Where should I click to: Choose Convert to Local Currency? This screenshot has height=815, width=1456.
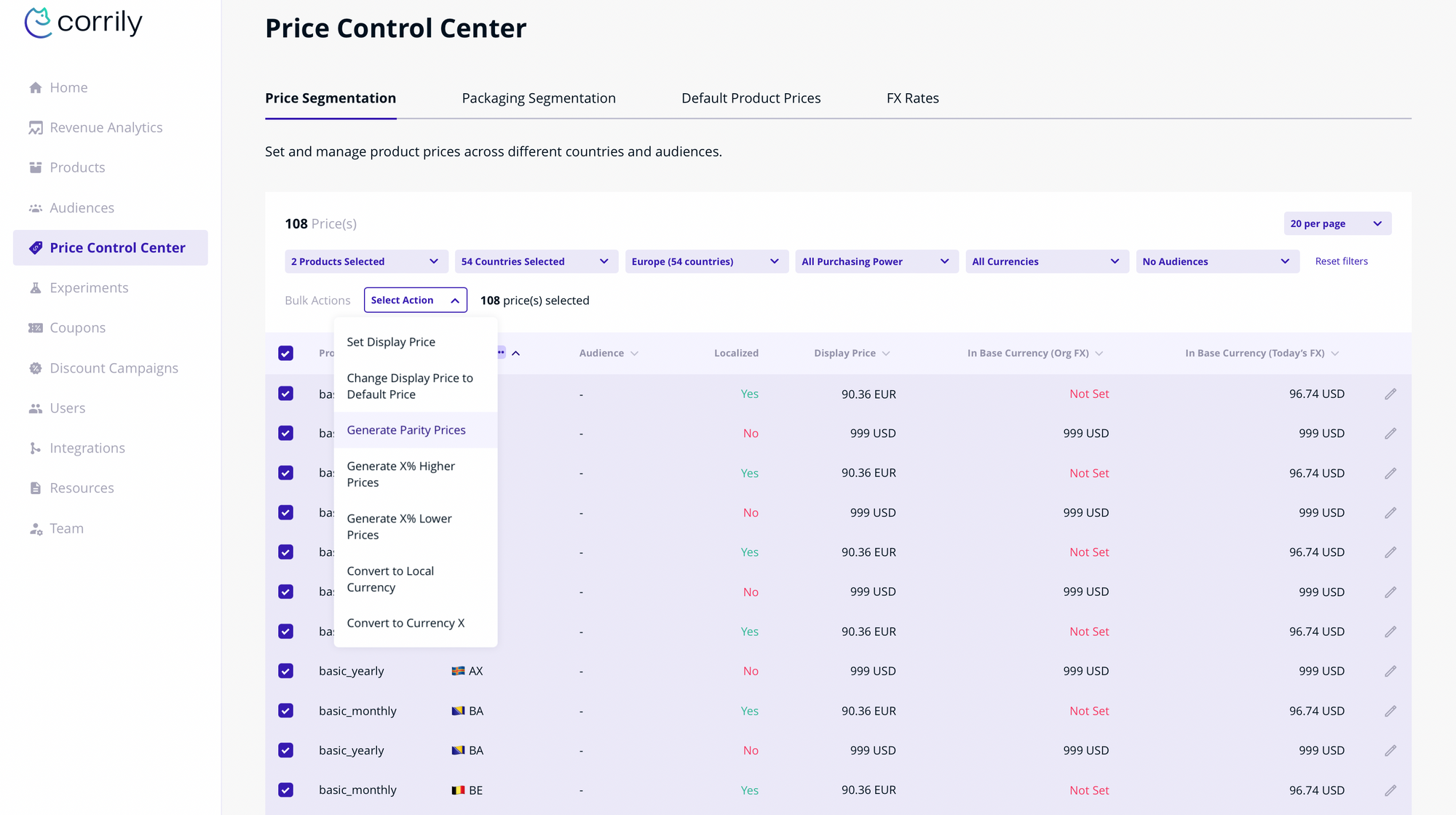416,579
